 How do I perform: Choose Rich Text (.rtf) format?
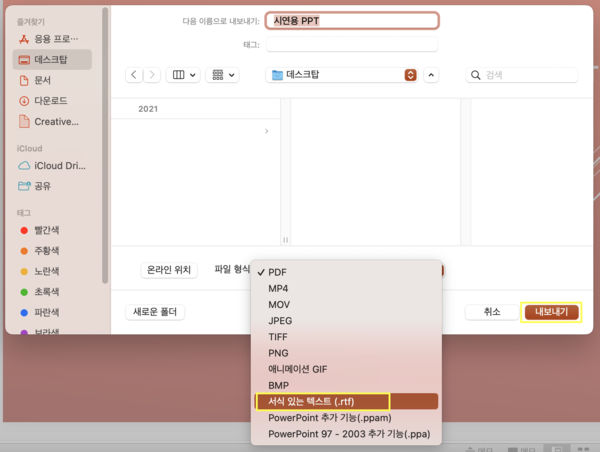[346, 401]
